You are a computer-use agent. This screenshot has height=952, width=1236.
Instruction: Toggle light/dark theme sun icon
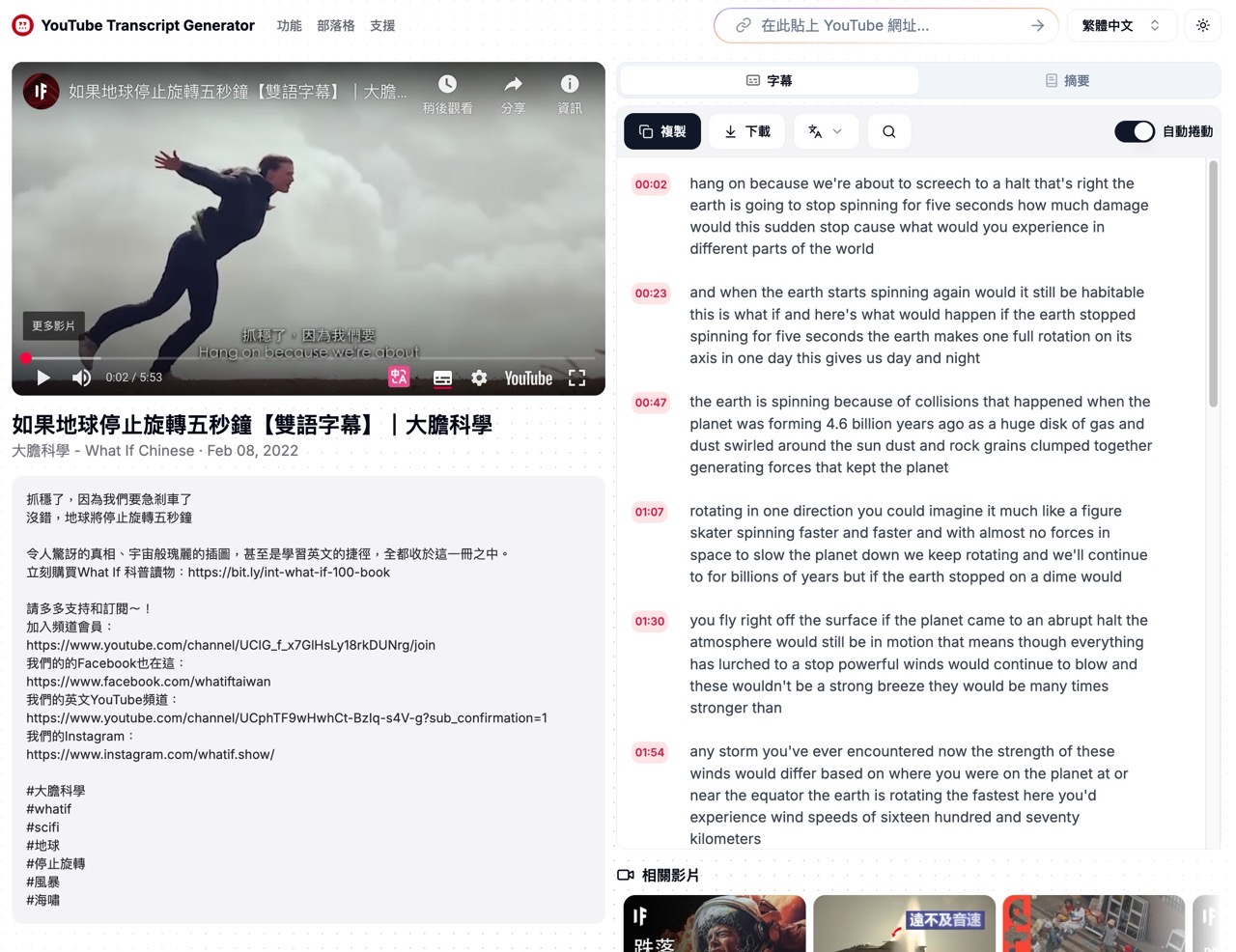pos(1202,26)
